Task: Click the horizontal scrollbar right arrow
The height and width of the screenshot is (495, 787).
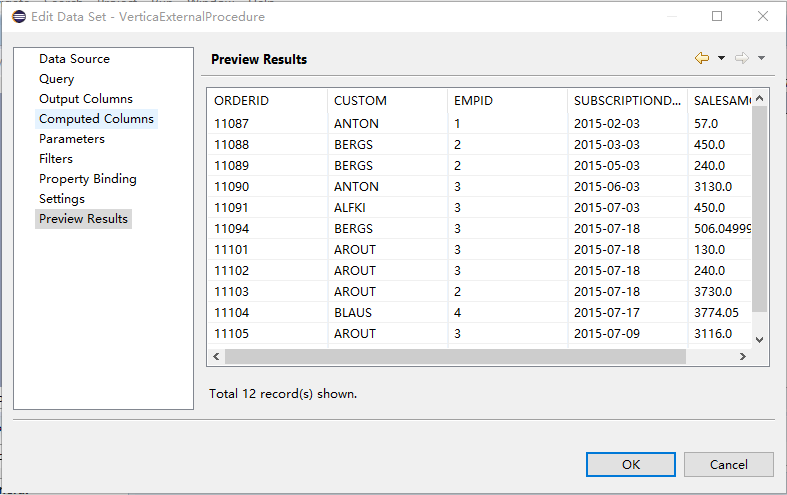Action: pyautogui.click(x=742, y=357)
